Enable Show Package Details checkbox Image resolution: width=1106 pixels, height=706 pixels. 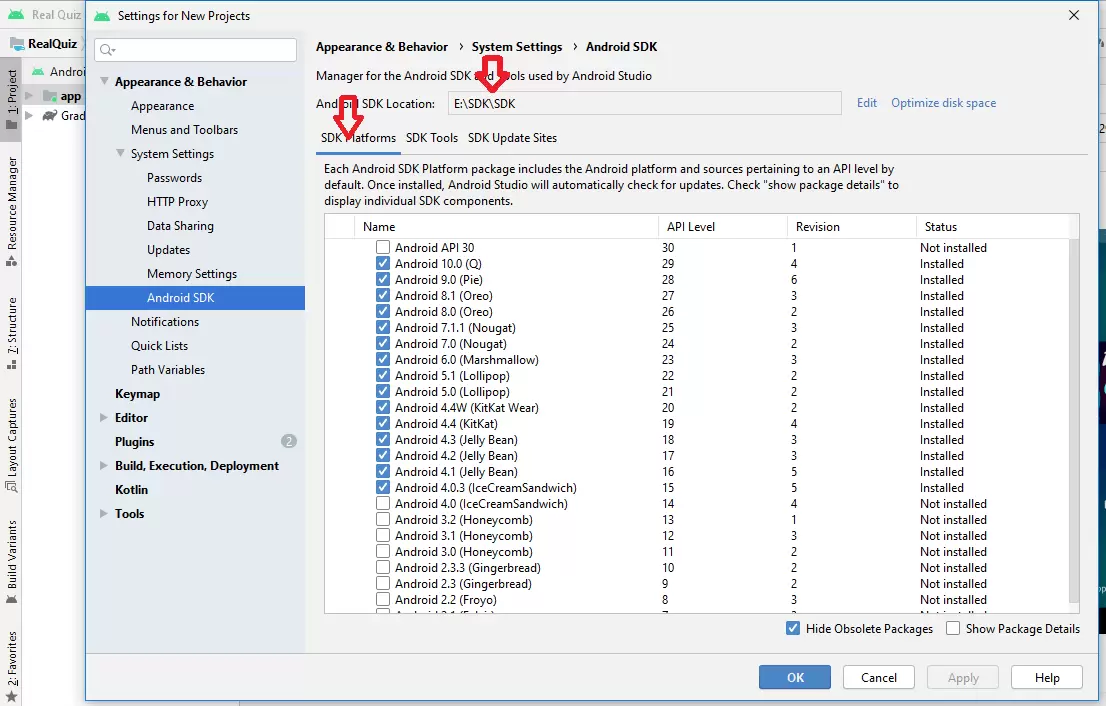953,628
